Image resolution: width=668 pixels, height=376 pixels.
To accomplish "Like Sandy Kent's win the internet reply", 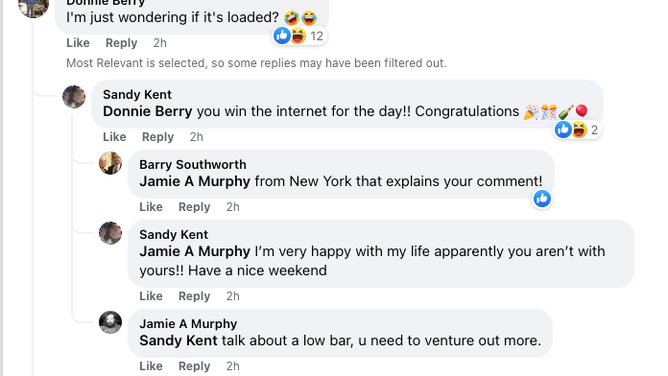I will [x=115, y=137].
